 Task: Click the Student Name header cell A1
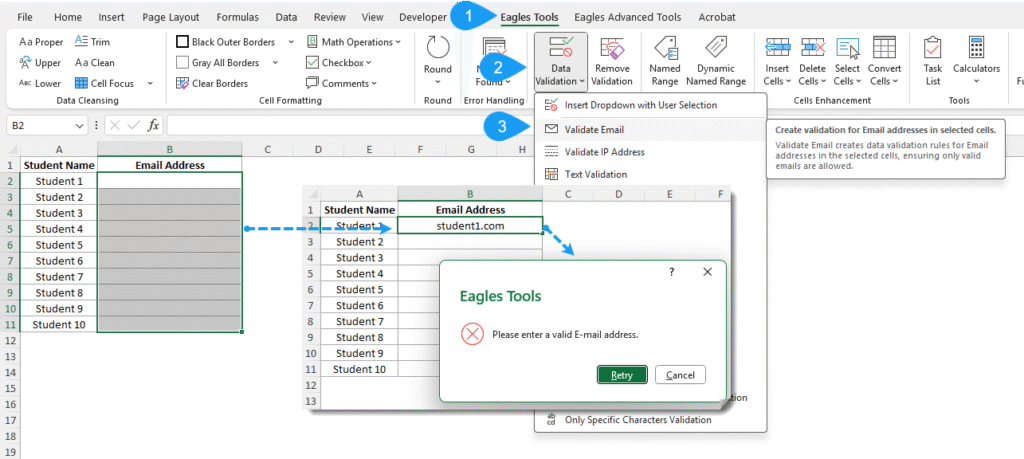click(x=59, y=165)
